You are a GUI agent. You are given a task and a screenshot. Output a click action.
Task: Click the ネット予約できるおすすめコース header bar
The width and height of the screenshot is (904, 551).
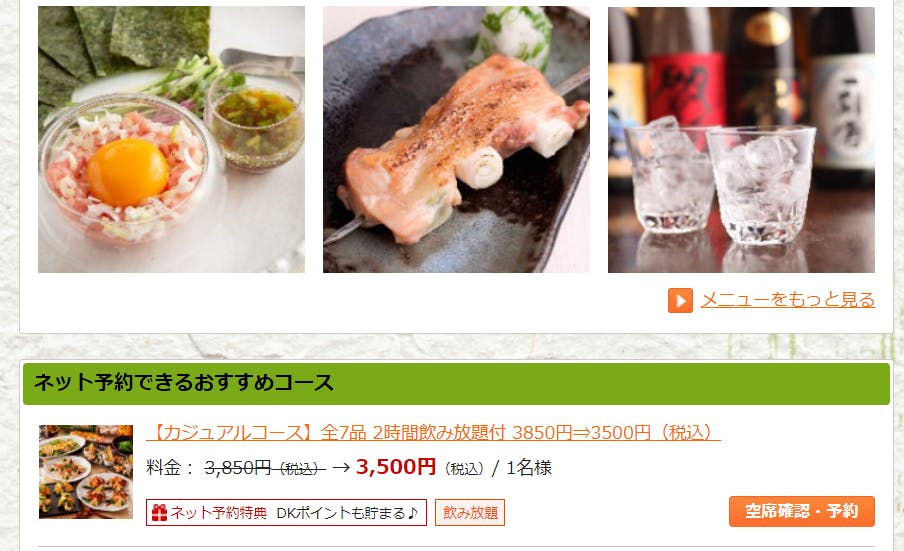456,383
